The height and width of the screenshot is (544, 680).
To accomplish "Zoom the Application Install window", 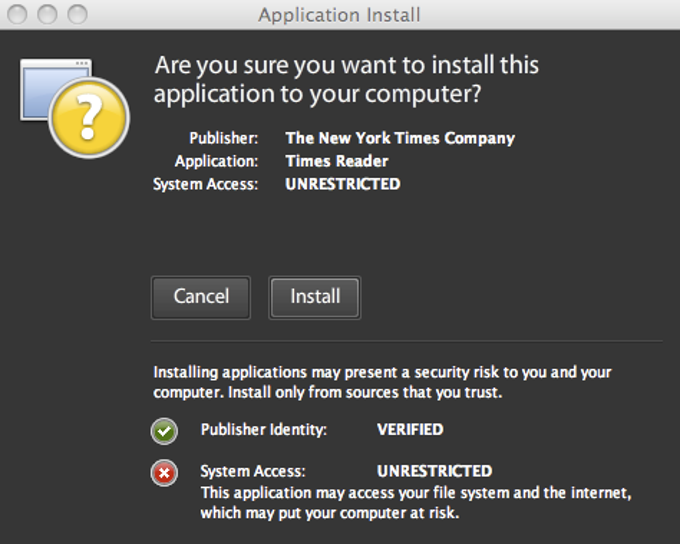I will [x=77, y=14].
